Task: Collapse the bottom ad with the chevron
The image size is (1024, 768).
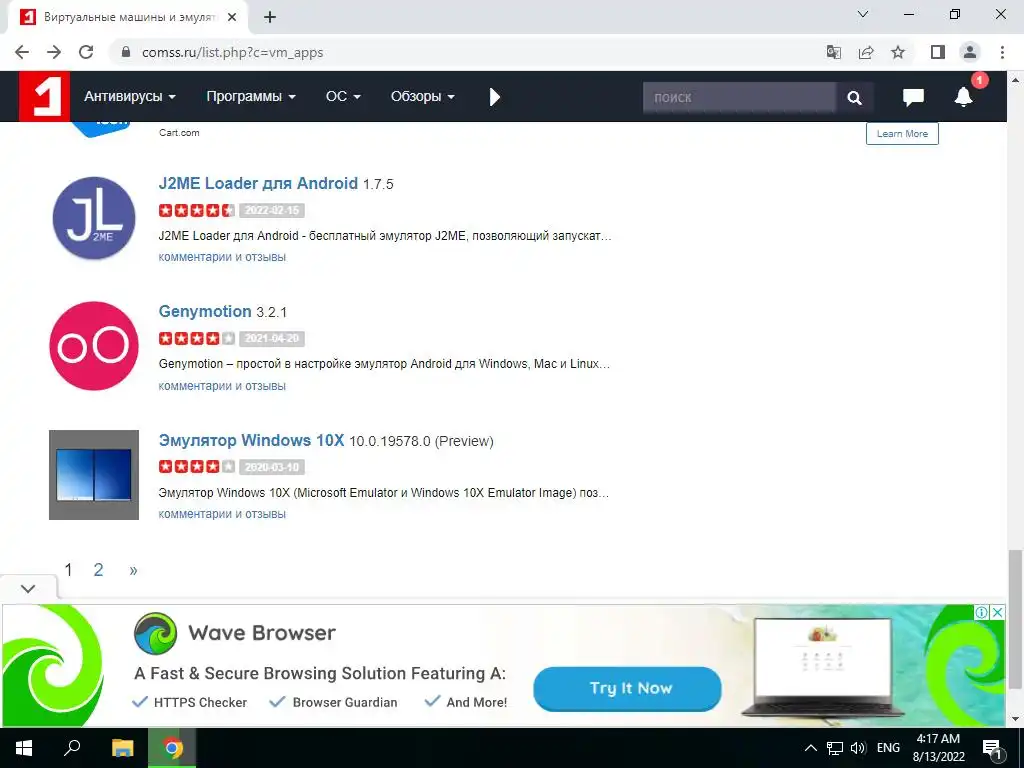Action: pyautogui.click(x=28, y=588)
